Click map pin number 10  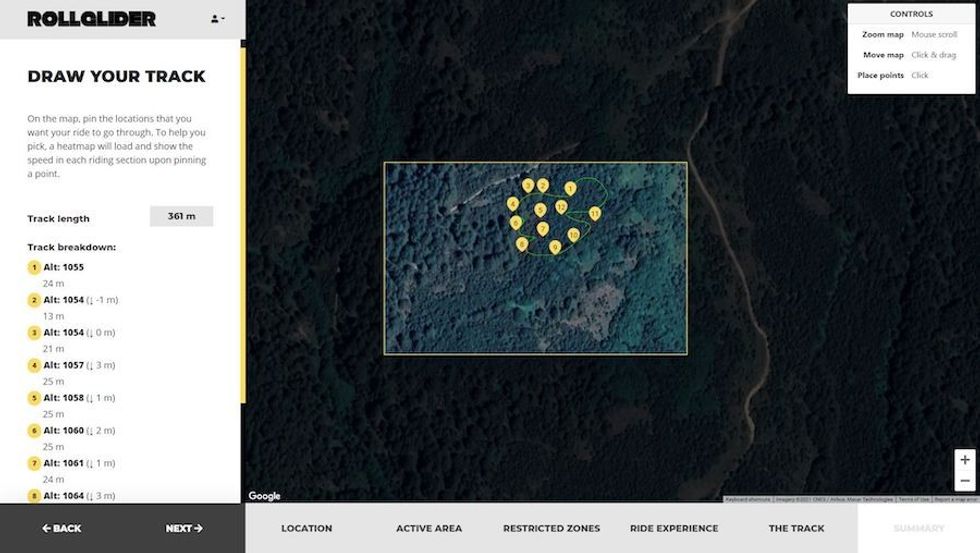[x=573, y=234]
